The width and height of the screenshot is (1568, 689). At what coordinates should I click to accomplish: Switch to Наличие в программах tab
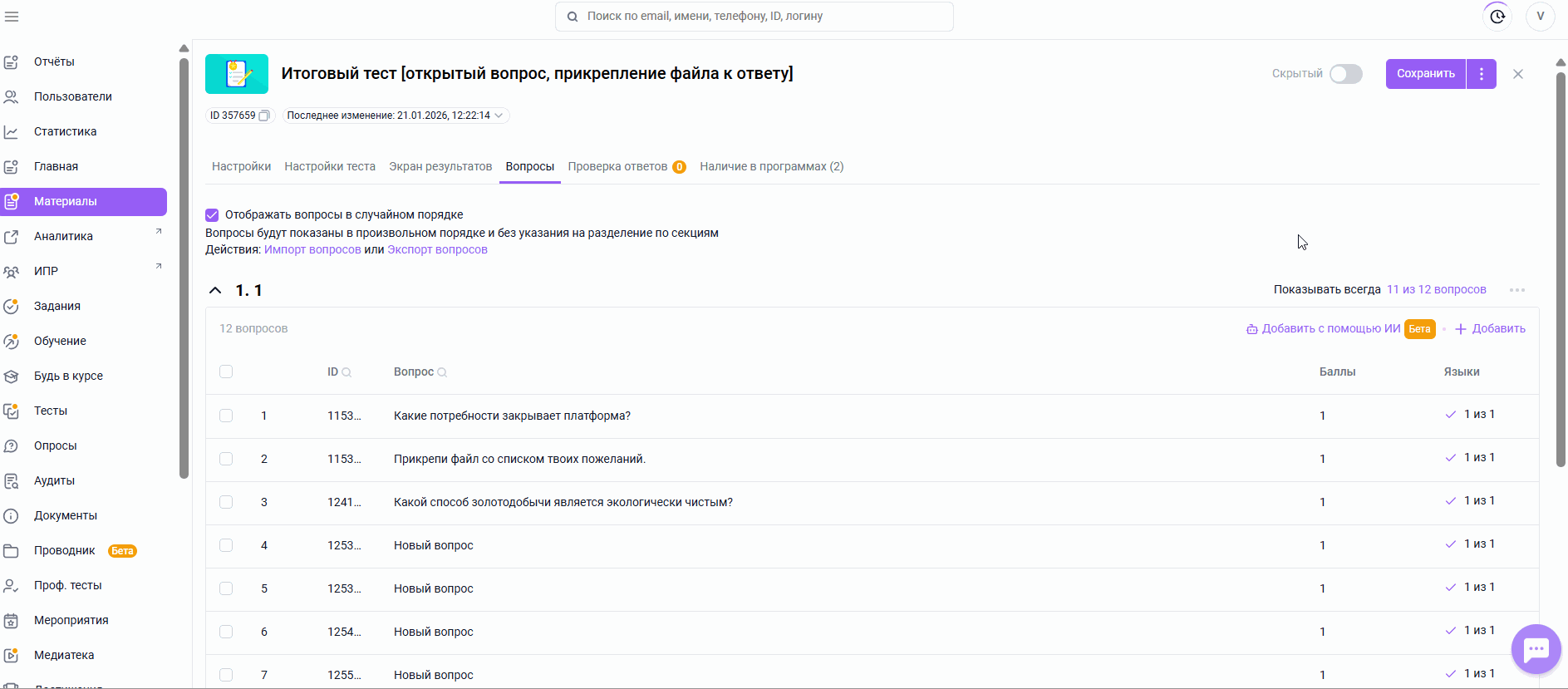point(772,166)
